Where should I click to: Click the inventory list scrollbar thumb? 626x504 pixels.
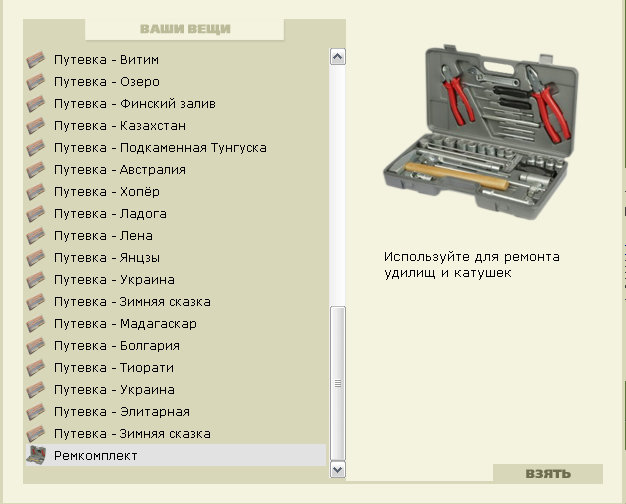(338, 383)
